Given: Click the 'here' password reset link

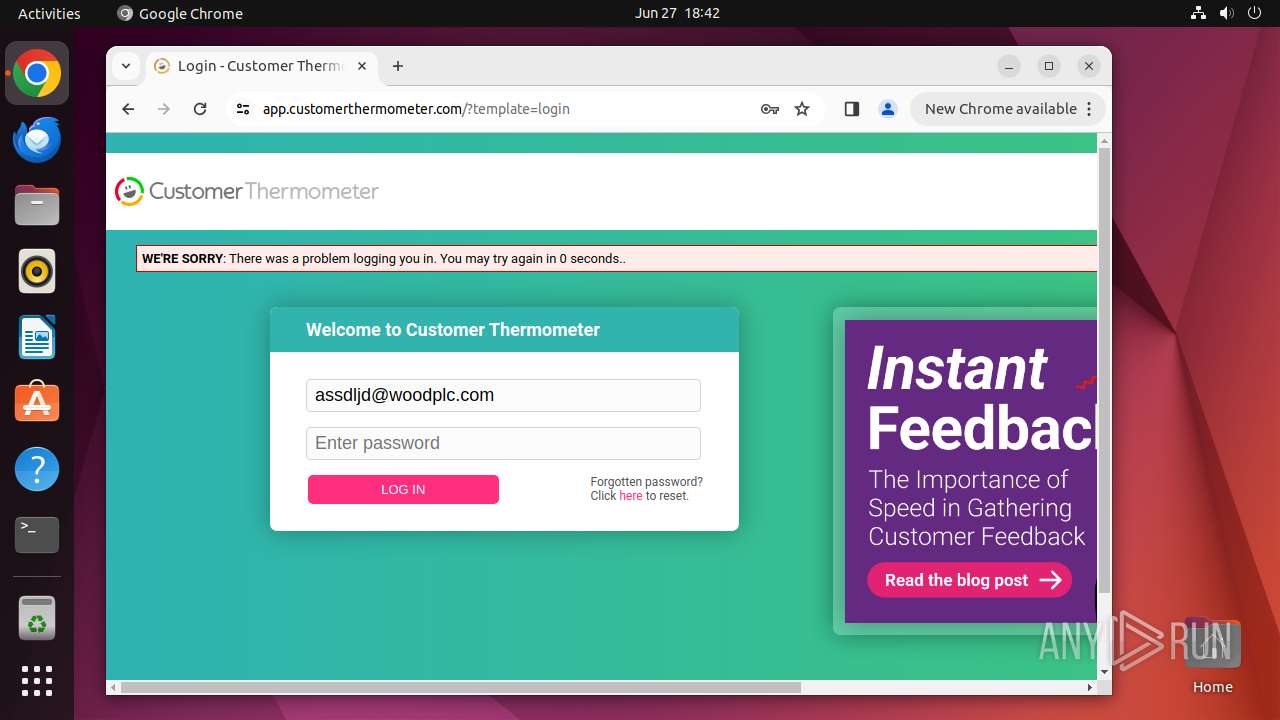Looking at the screenshot, I should click(631, 496).
